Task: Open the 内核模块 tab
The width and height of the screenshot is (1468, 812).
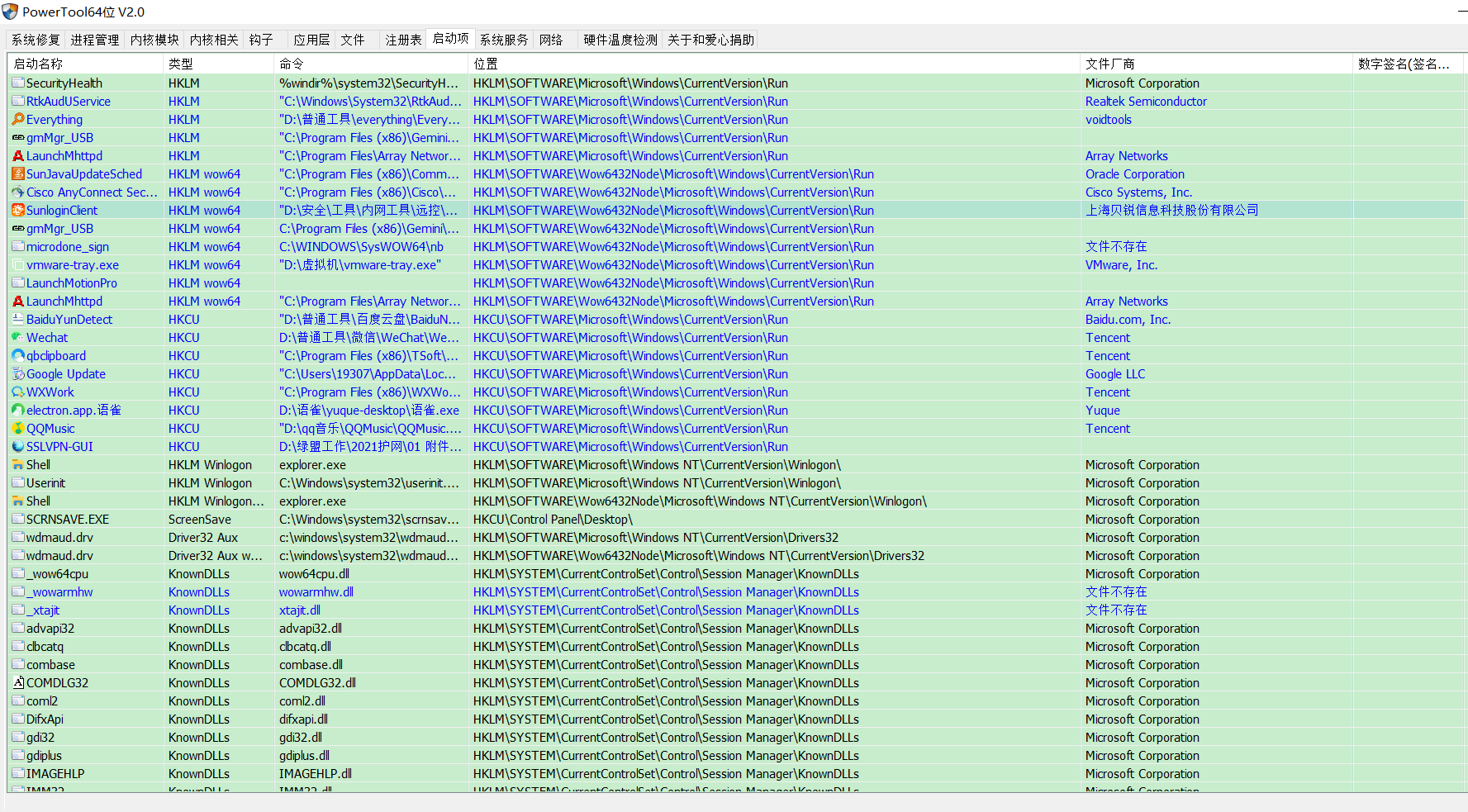Action: coord(154,40)
